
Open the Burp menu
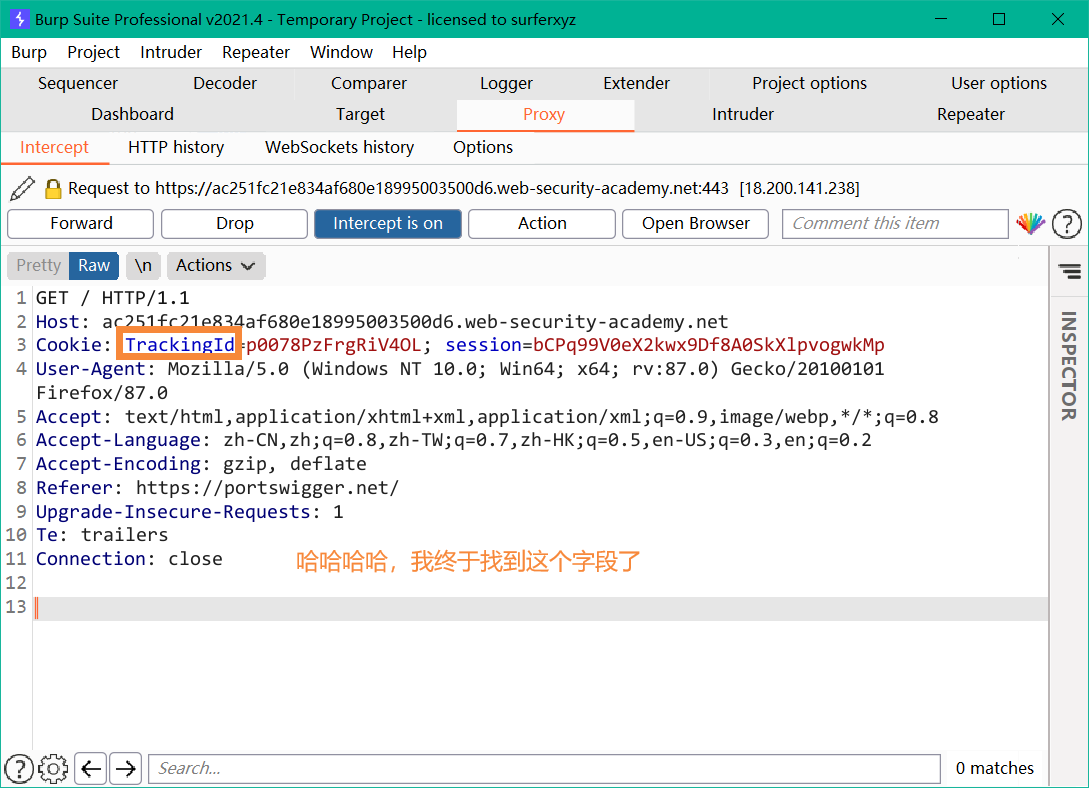pos(29,52)
